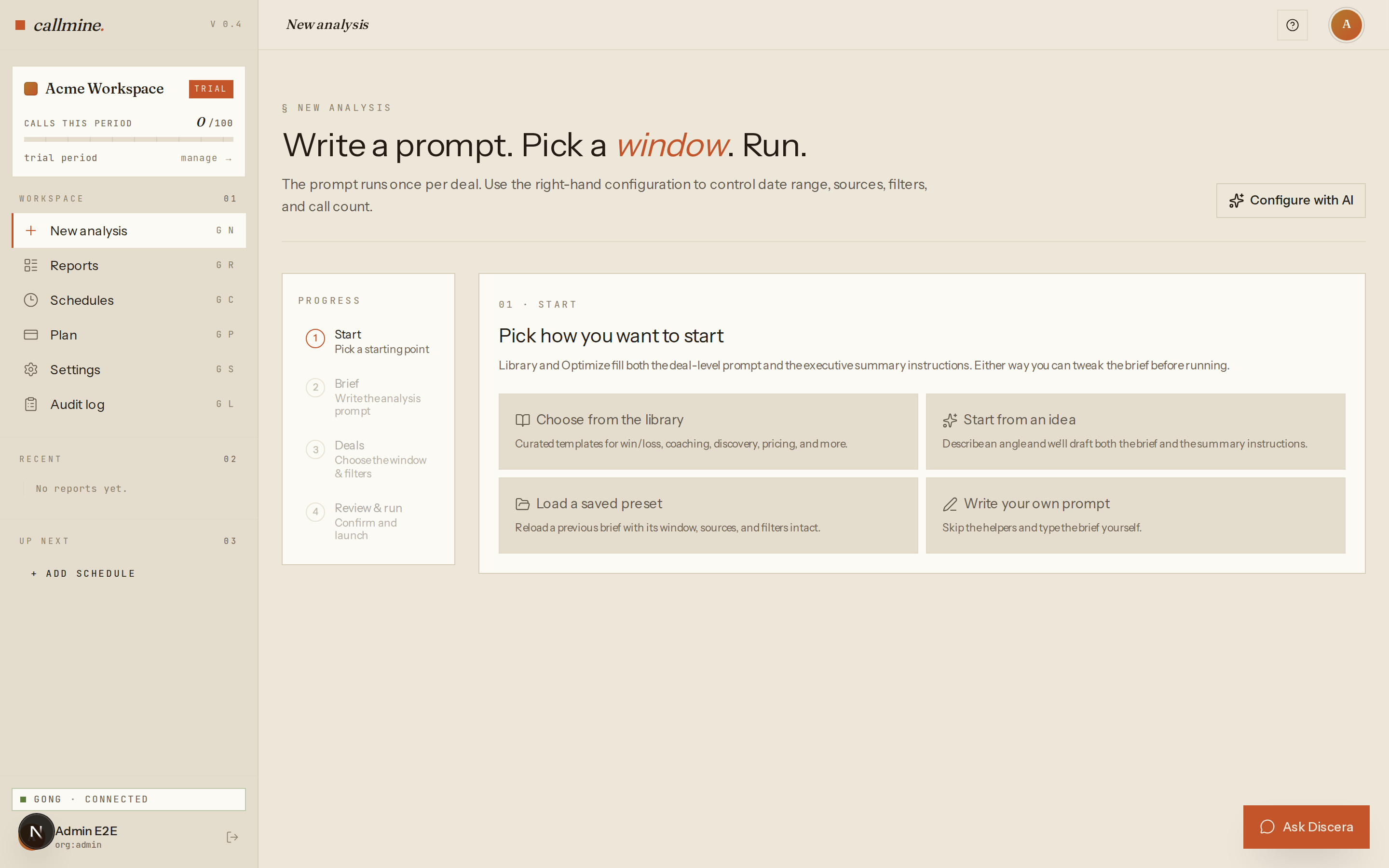
Task: Click the Reports list icon
Action: click(x=31, y=265)
